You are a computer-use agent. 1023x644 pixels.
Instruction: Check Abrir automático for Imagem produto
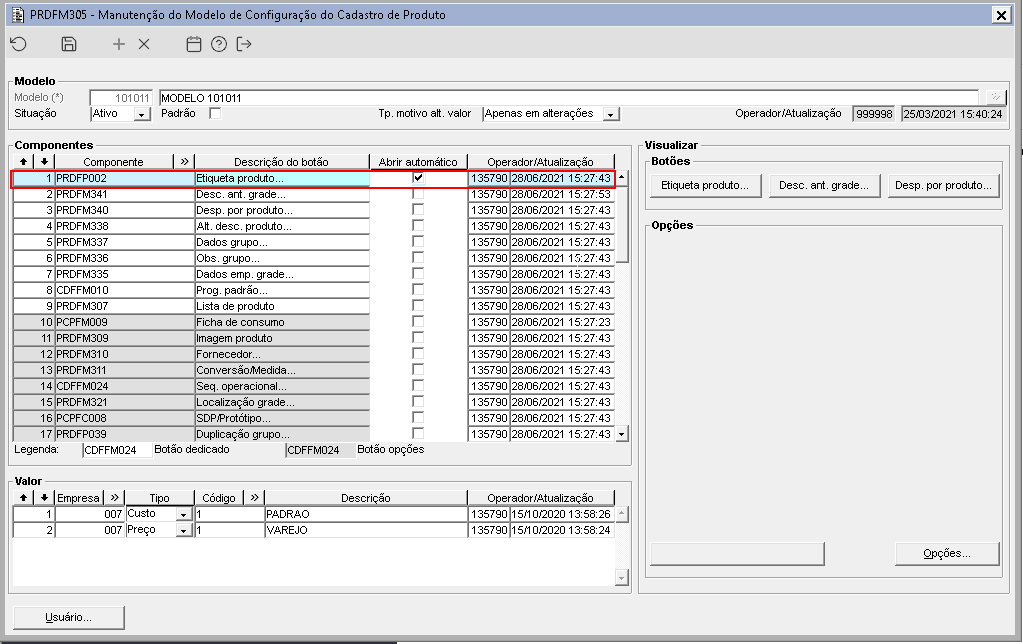(418, 337)
